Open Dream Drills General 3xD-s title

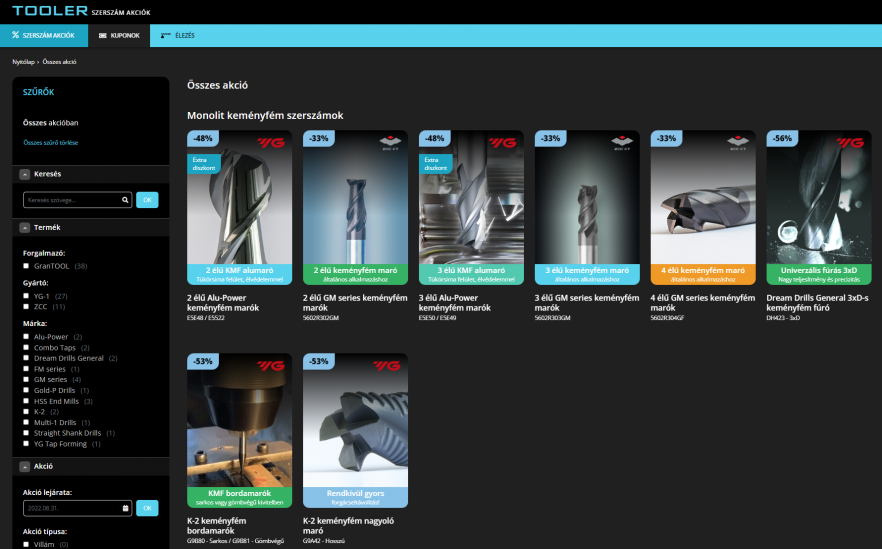tap(817, 303)
